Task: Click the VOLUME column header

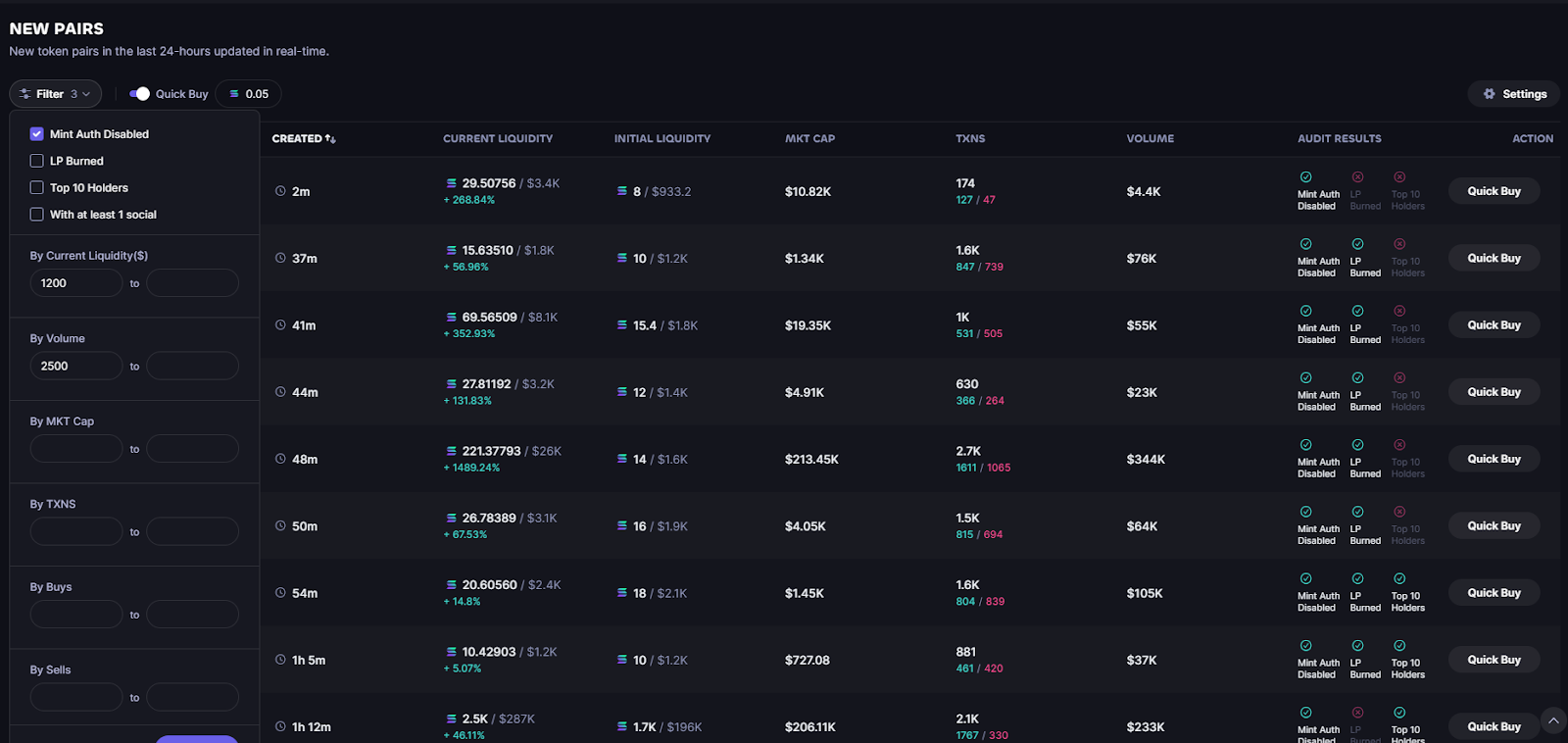Action: click(1151, 139)
